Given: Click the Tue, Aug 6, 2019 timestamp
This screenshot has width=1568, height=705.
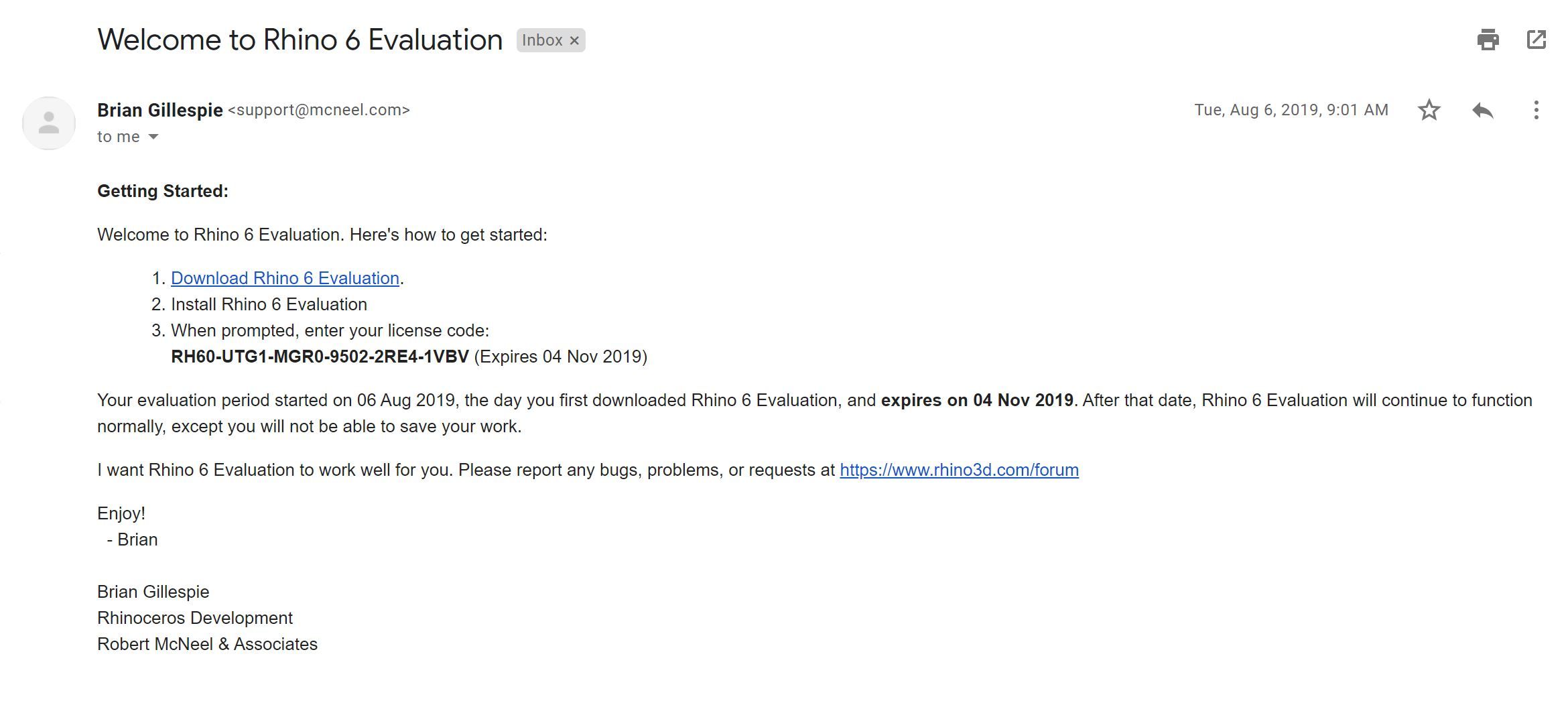Looking at the screenshot, I should tap(1291, 110).
